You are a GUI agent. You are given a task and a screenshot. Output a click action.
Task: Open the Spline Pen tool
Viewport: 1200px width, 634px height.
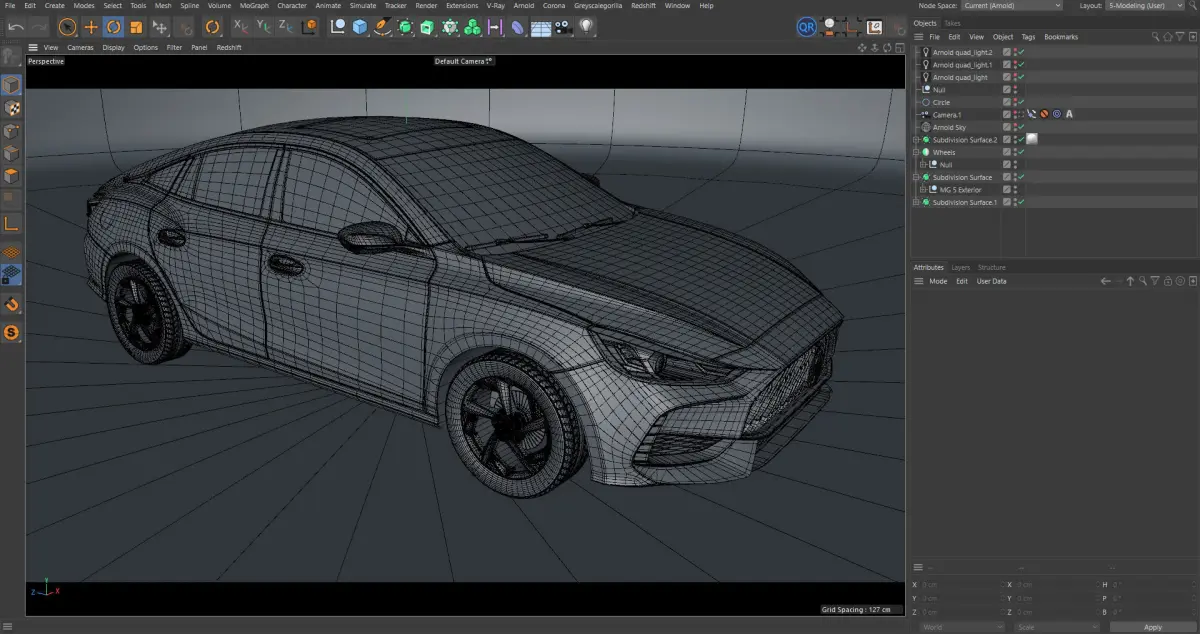[x=383, y=27]
